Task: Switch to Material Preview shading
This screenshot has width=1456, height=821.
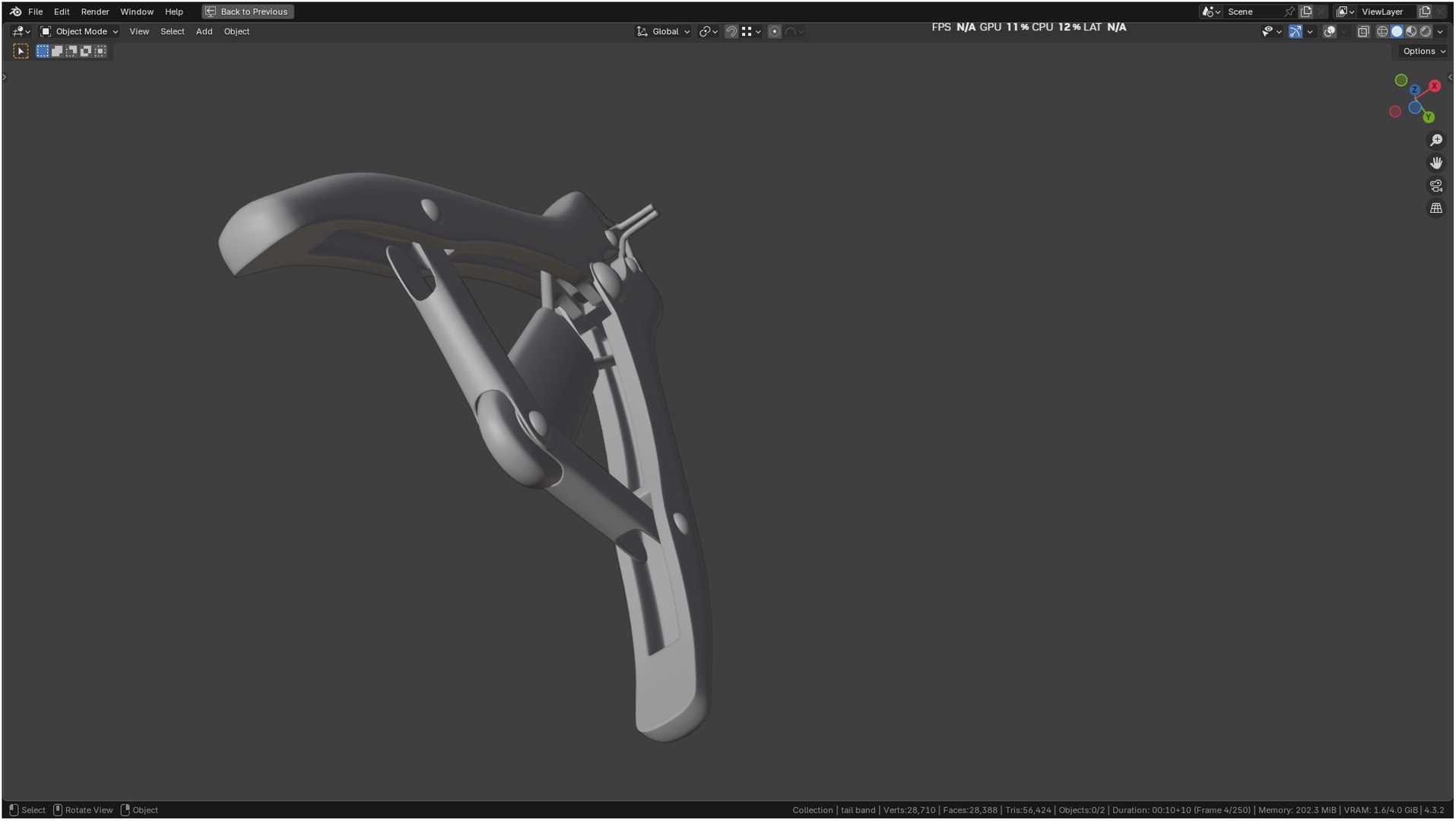Action: tap(1411, 31)
